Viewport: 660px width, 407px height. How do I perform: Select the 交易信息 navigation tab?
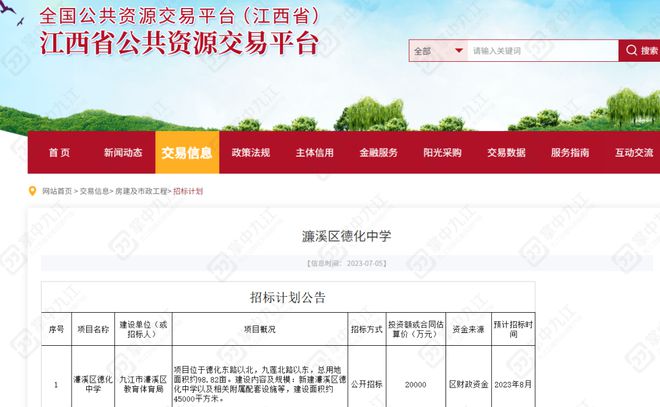coord(187,152)
